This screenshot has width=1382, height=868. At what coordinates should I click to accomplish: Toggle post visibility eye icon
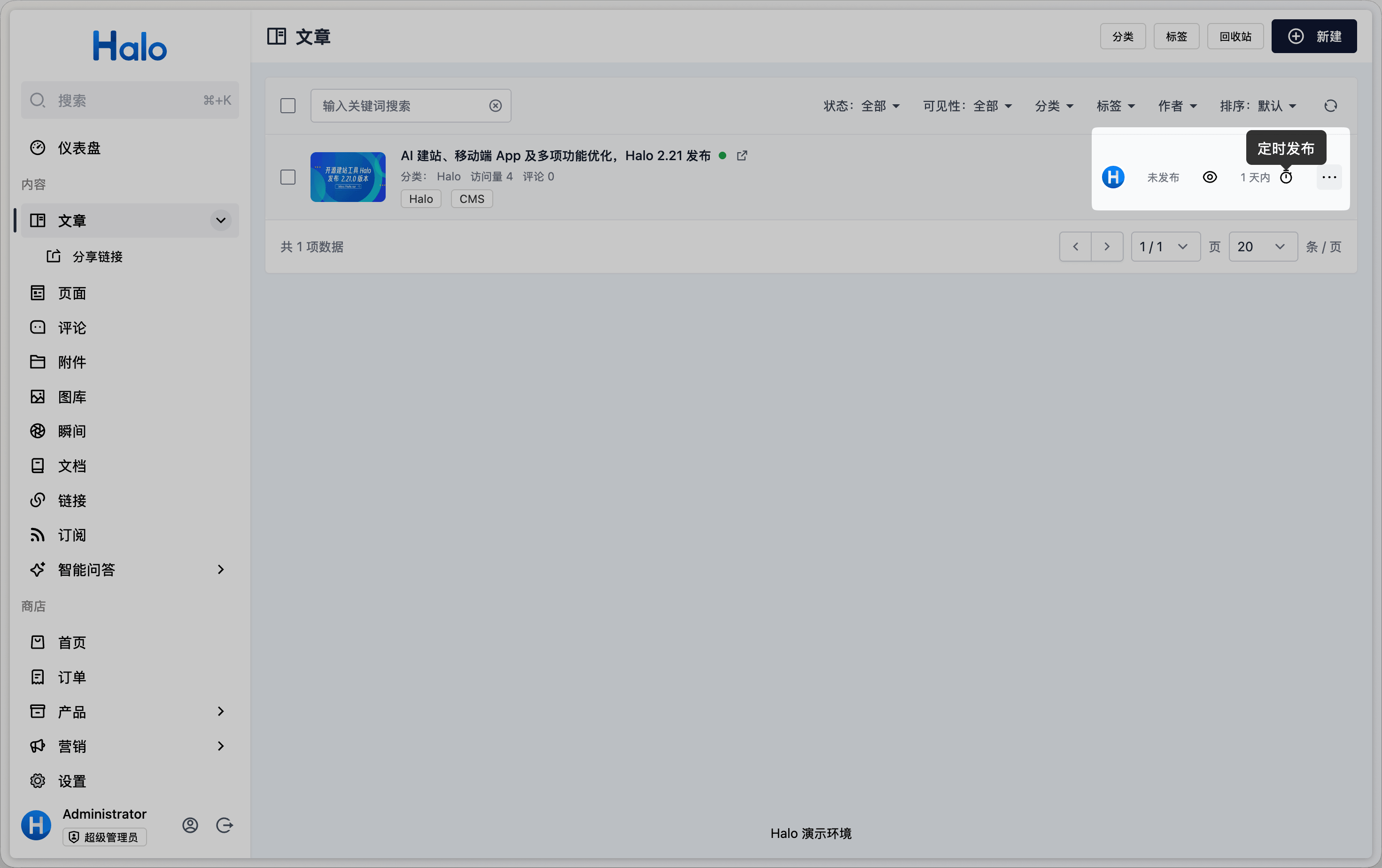pos(1210,177)
